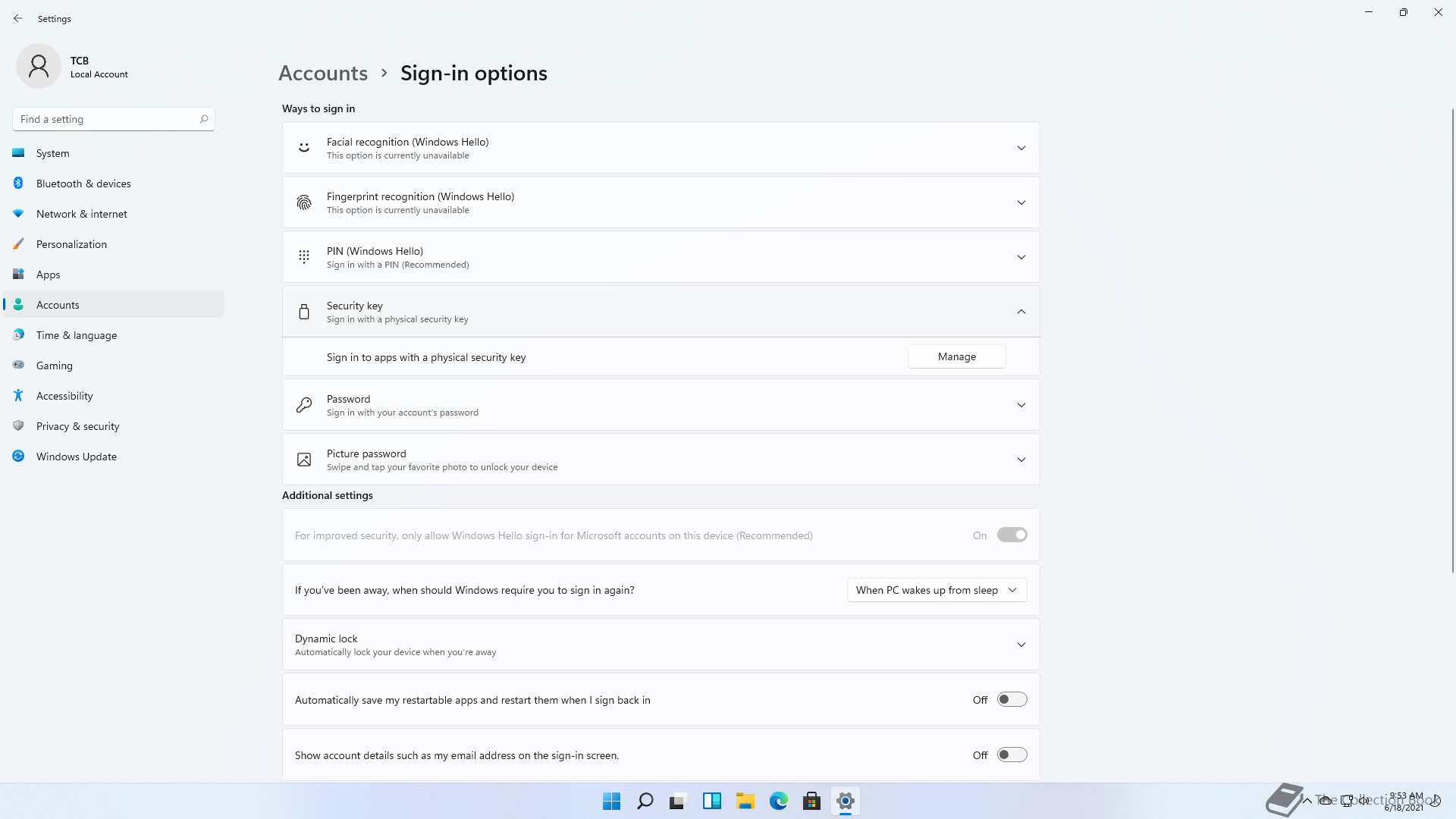The image size is (1456, 819).
Task: Click the Fingerprint recognition icon
Action: click(x=304, y=202)
